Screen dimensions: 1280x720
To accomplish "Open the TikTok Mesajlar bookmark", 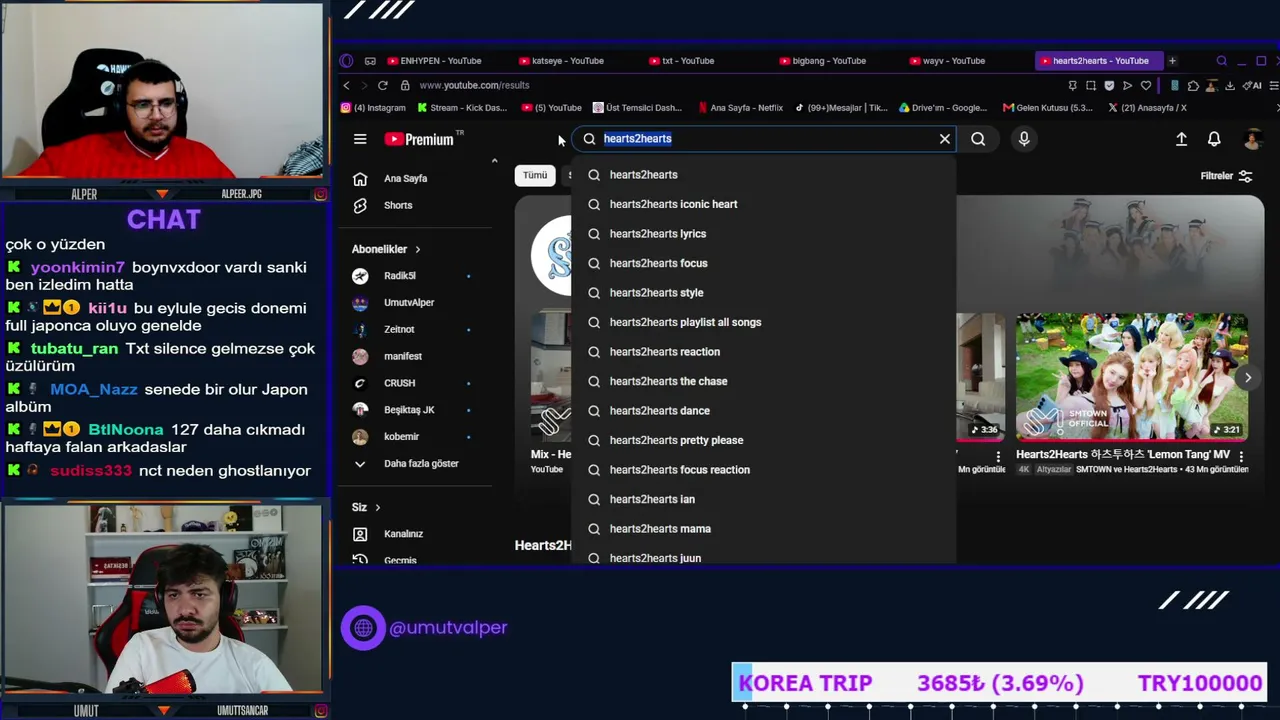I will 841,108.
